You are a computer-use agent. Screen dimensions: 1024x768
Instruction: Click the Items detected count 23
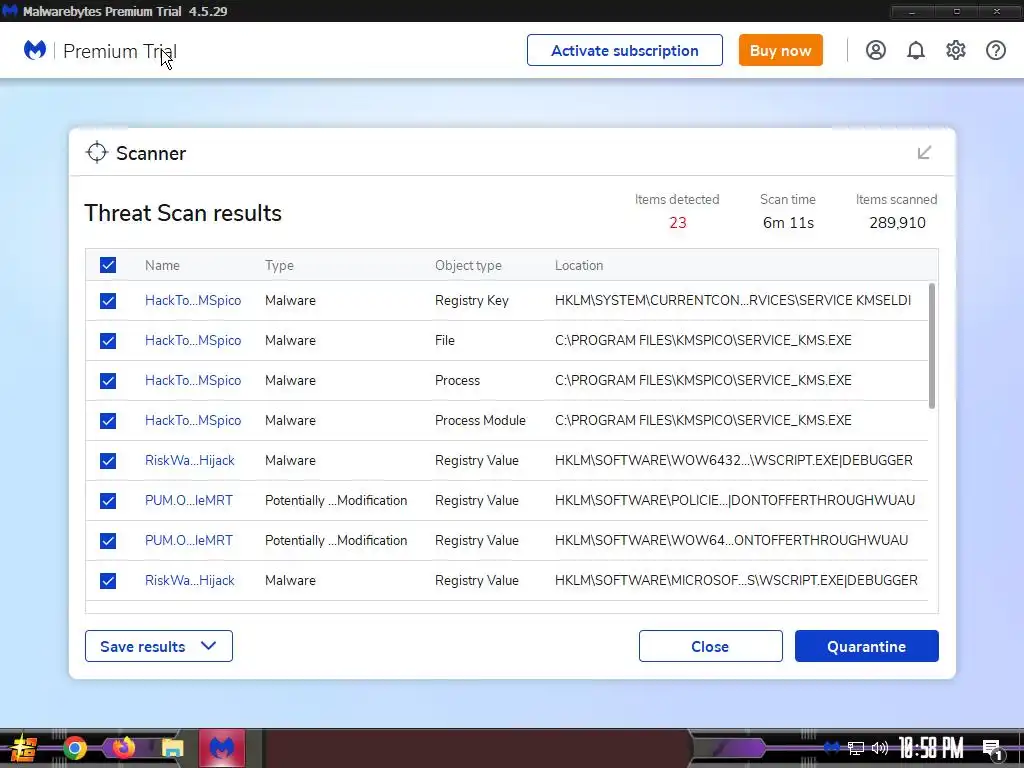[677, 223]
